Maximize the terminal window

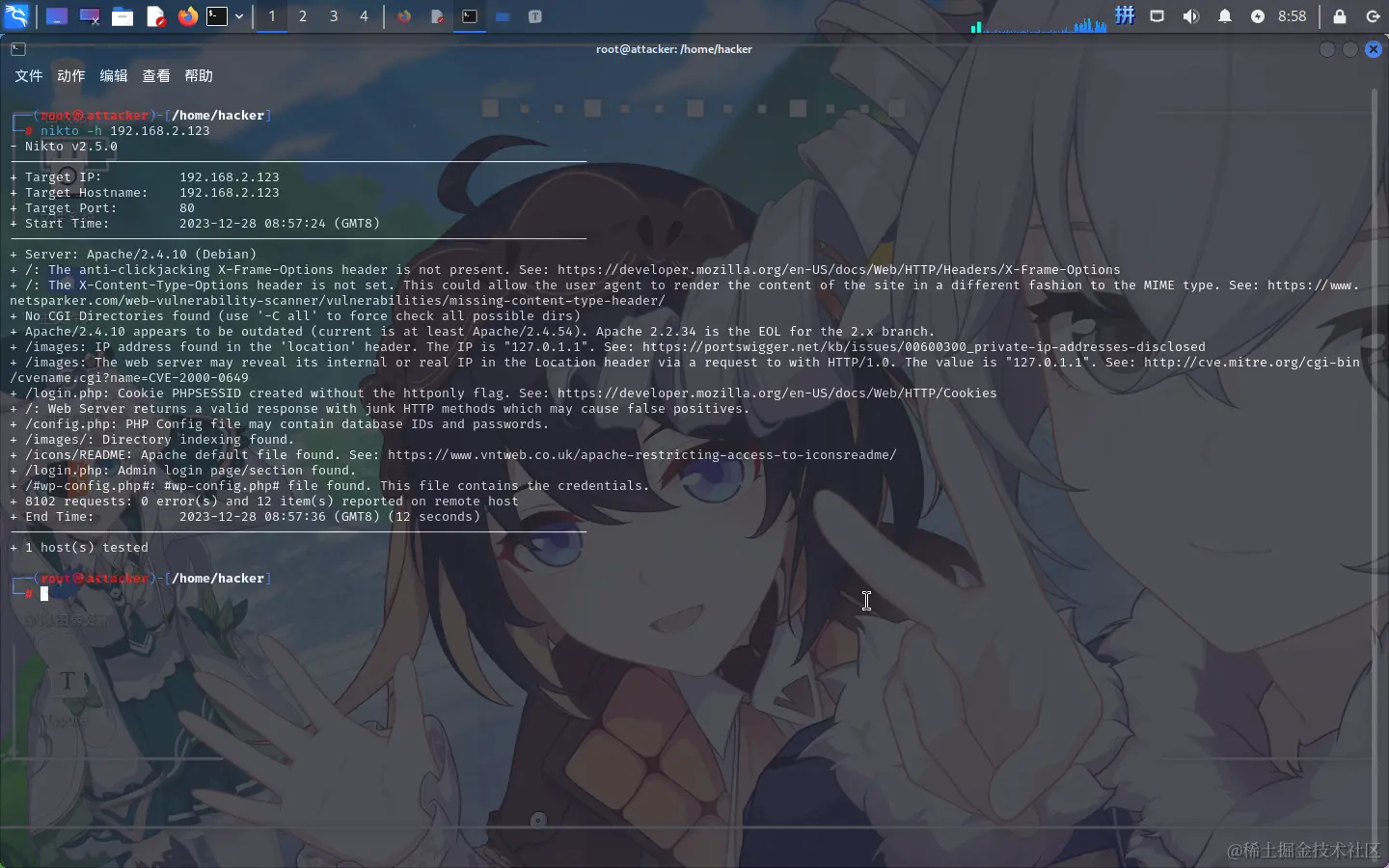click(1350, 49)
